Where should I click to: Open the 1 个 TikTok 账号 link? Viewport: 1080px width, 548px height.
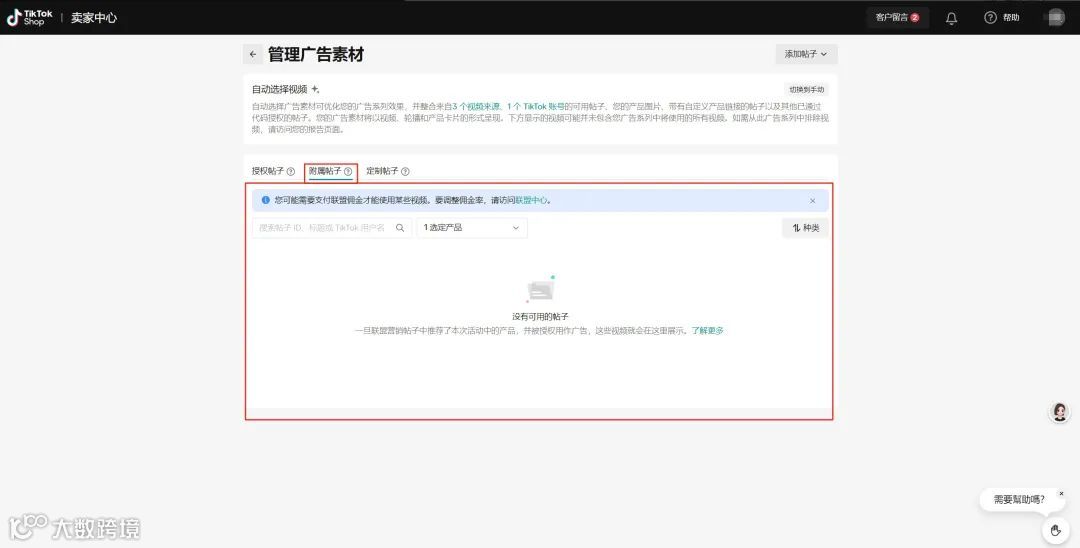(536, 107)
